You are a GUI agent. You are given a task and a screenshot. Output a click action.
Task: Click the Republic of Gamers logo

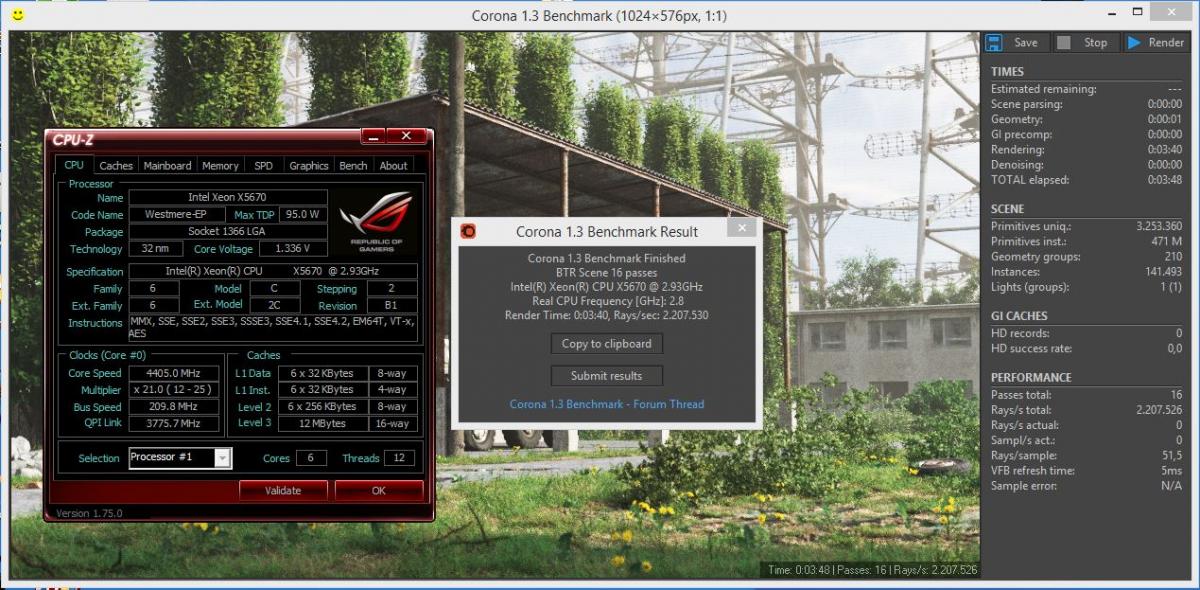[x=376, y=221]
